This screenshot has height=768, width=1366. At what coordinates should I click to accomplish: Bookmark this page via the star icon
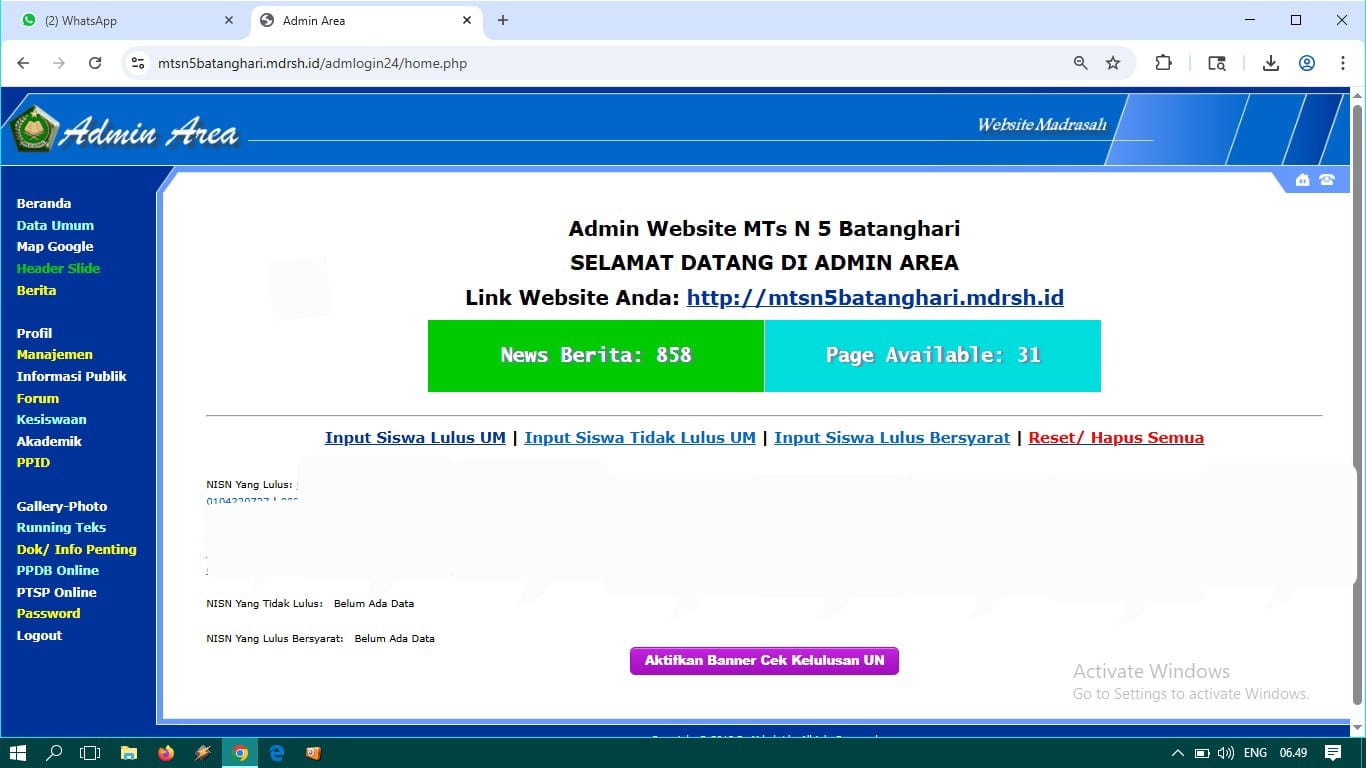coord(1113,62)
